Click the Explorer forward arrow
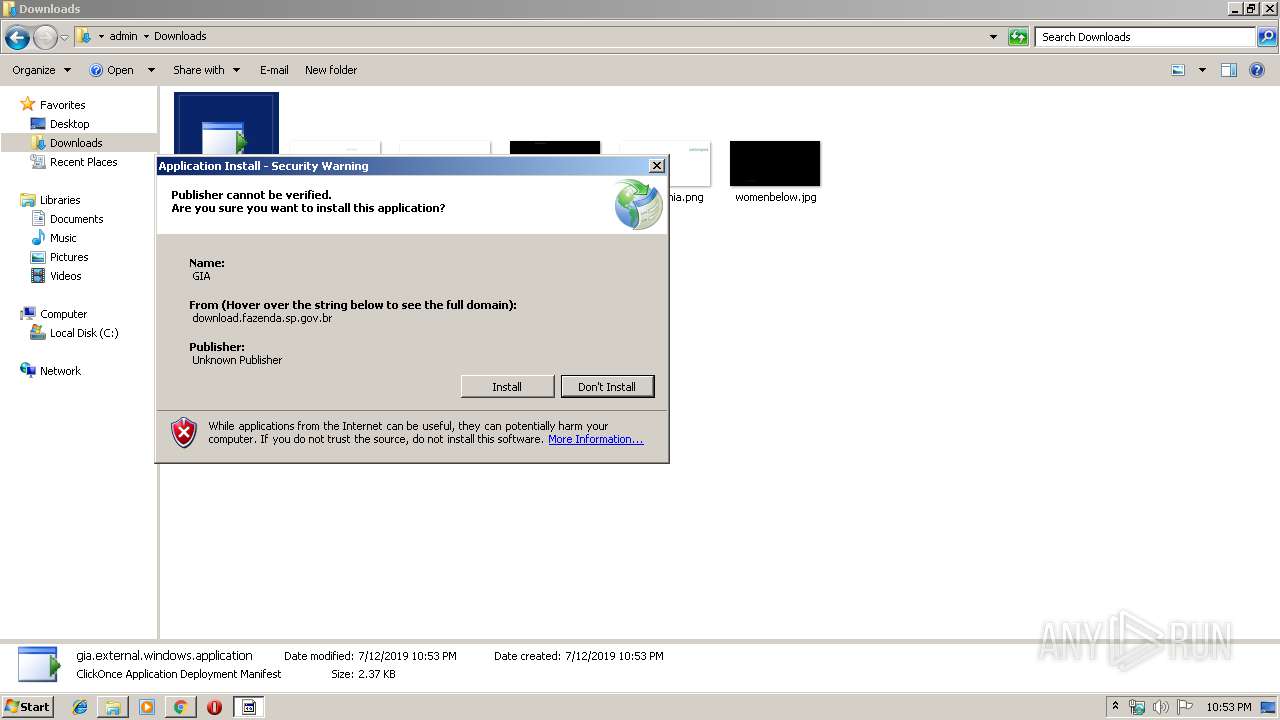Viewport: 1280px width, 720px height. tap(45, 38)
